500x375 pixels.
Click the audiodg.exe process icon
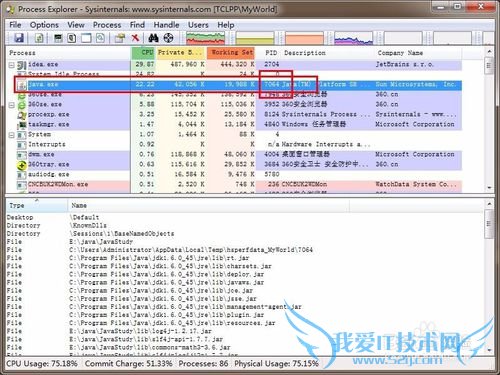(x=22, y=175)
